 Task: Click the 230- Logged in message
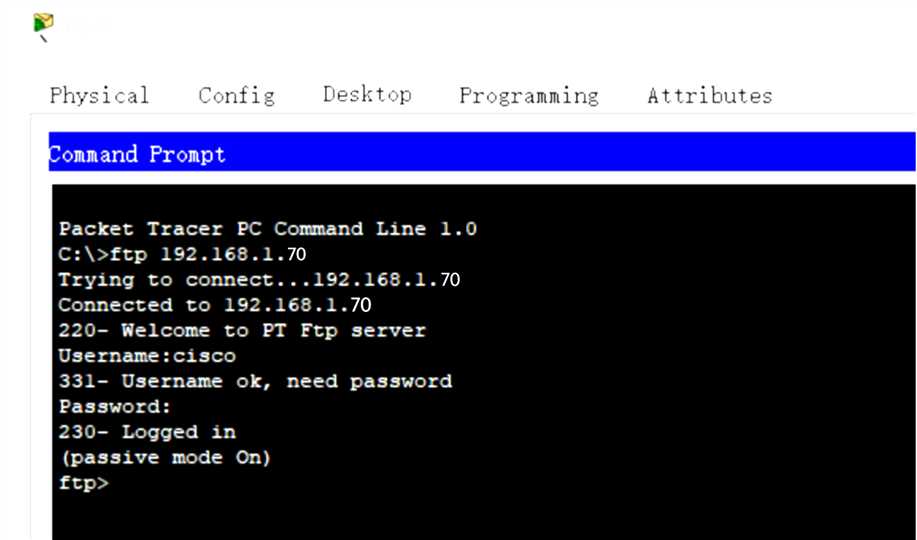[147, 432]
